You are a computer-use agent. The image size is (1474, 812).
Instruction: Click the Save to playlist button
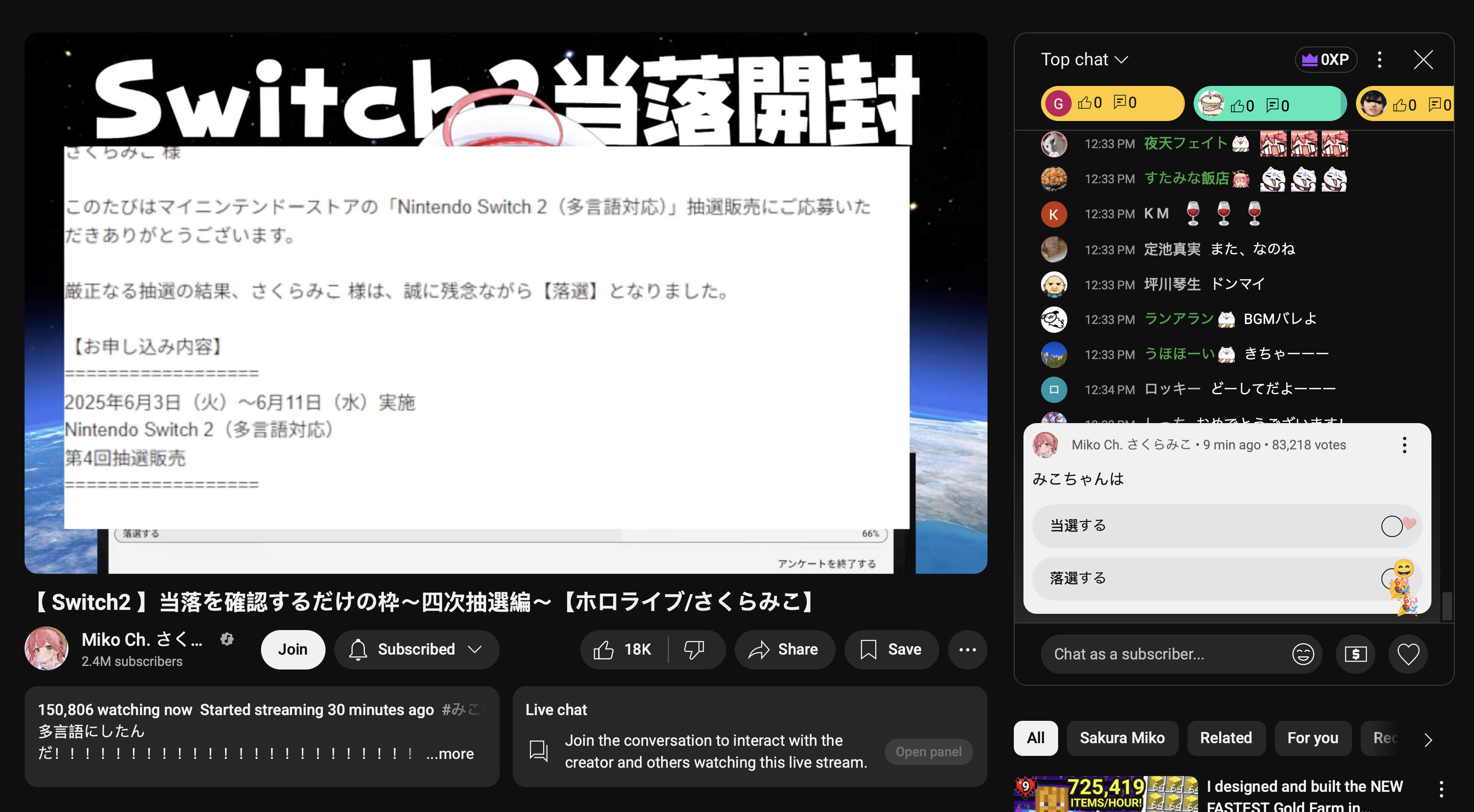(x=891, y=650)
